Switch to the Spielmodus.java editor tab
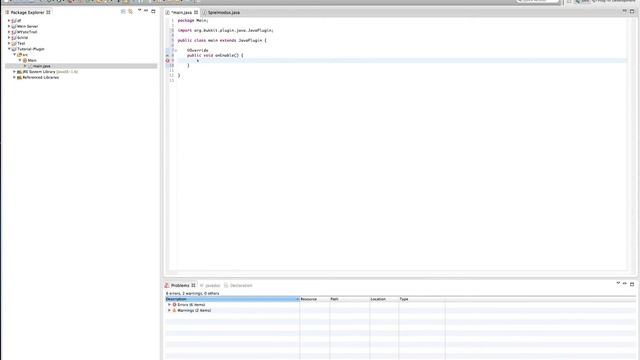 pos(224,13)
